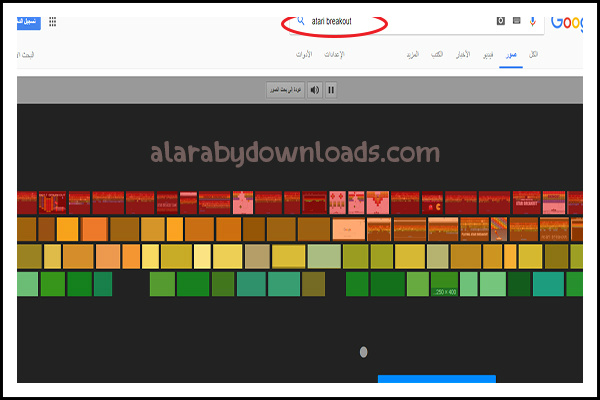
Task: Open the الإعدادات (Settings) menu
Action: (334, 54)
